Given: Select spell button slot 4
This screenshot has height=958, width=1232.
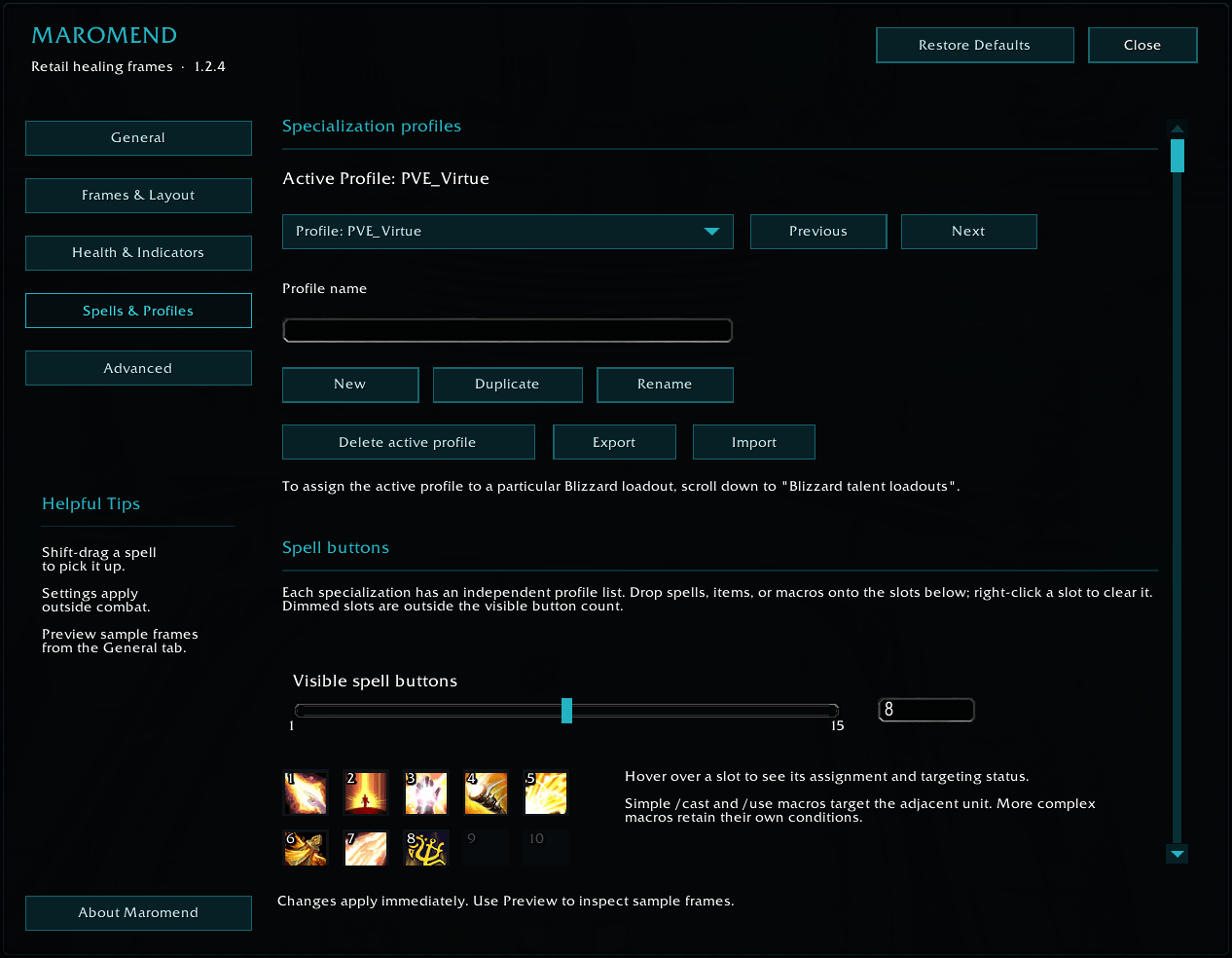Looking at the screenshot, I should pyautogui.click(x=487, y=792).
